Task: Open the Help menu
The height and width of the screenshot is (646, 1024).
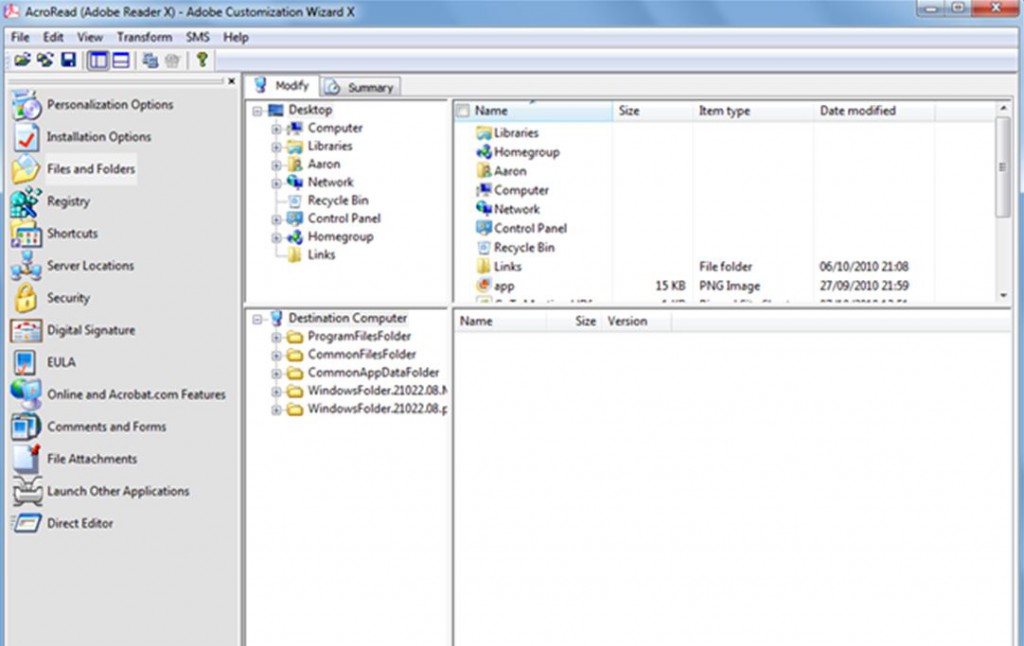Action: pos(236,37)
